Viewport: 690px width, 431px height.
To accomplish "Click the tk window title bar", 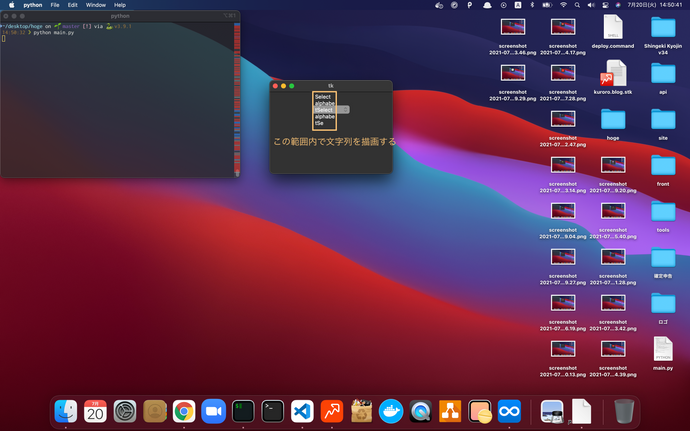I will (x=331, y=86).
